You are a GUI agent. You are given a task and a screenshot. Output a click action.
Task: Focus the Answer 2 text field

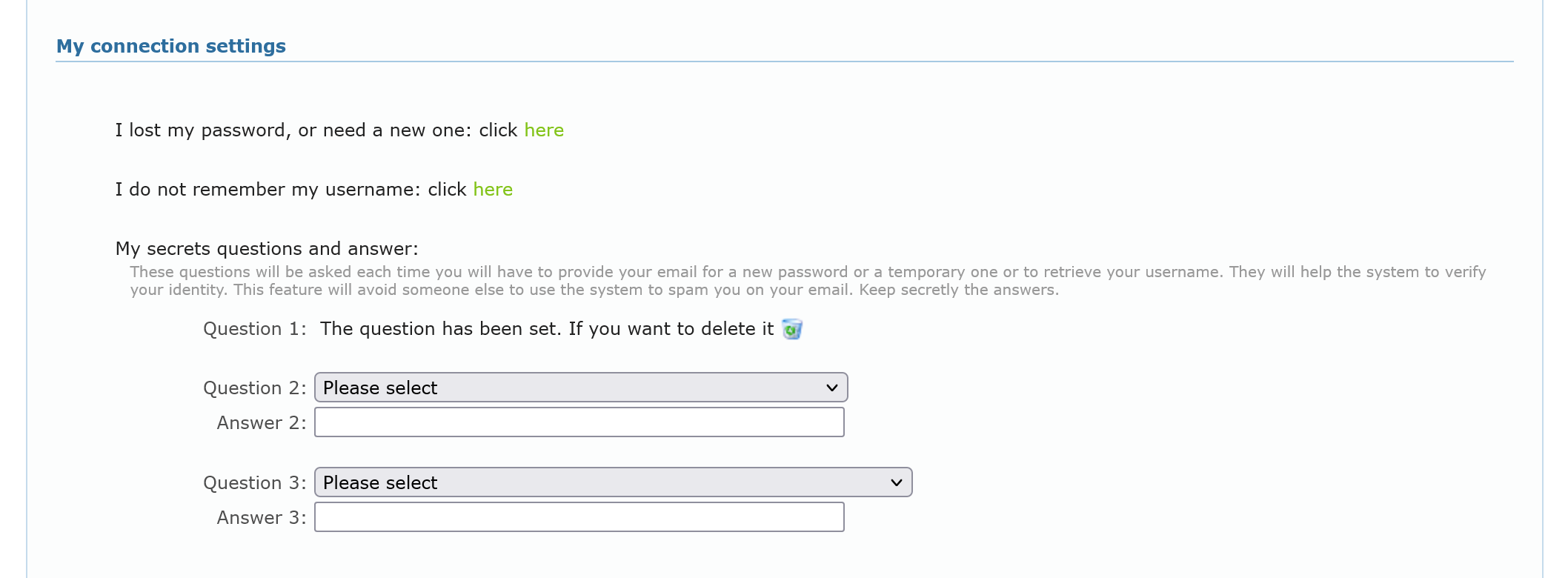coord(579,422)
